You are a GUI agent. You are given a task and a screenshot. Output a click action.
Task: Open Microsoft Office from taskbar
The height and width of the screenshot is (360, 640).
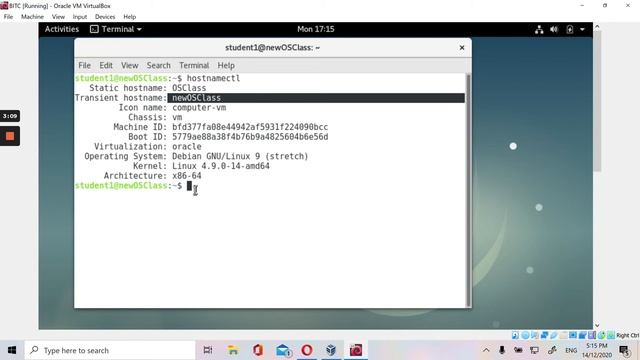258,350
